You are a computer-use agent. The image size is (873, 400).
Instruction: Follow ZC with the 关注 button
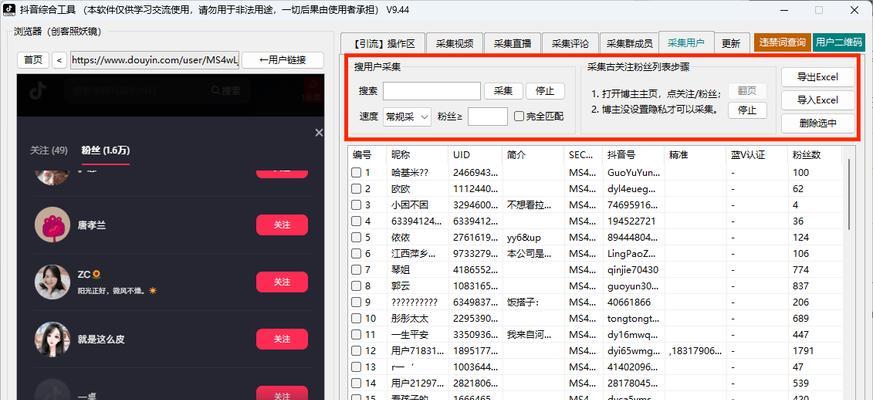[282, 282]
